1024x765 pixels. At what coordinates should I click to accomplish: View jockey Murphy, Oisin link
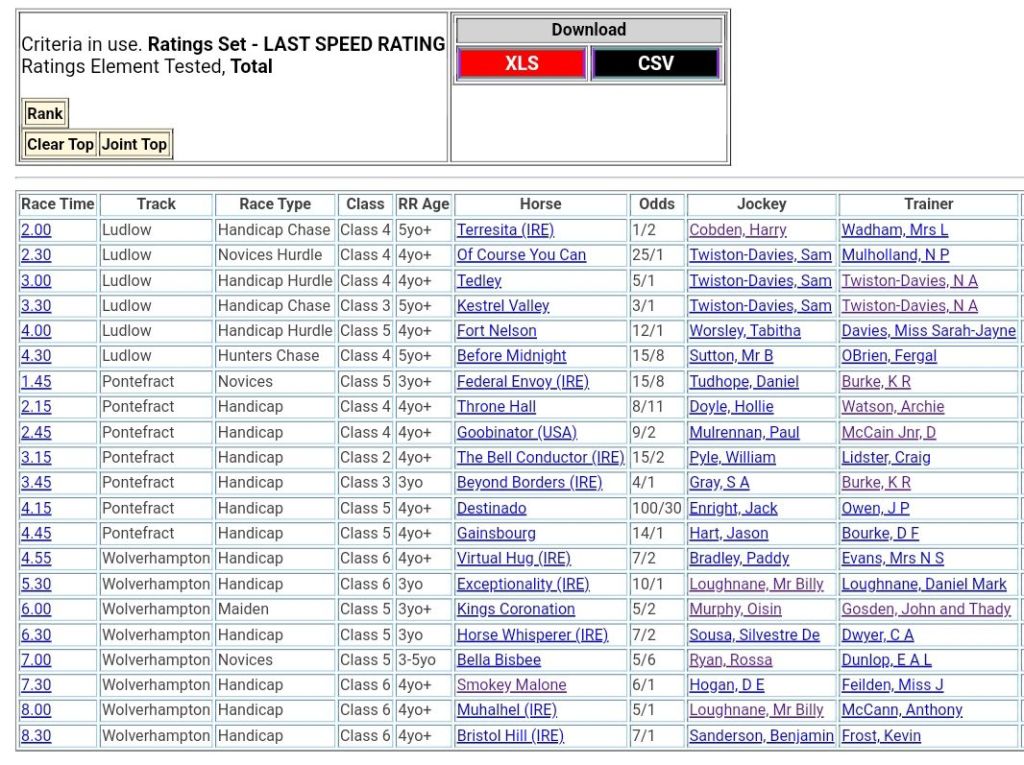click(735, 609)
